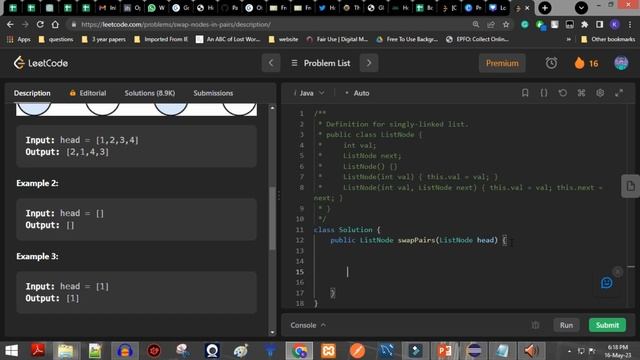Image resolution: width=640 pixels, height=360 pixels.
Task: Switch to the Editorial tab
Action: 88,93
